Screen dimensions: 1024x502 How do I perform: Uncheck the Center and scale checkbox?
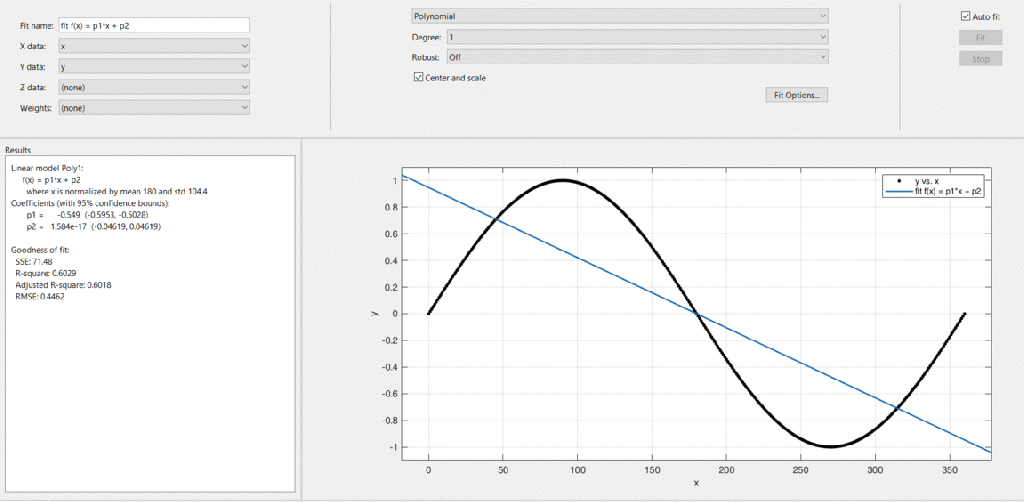(419, 77)
